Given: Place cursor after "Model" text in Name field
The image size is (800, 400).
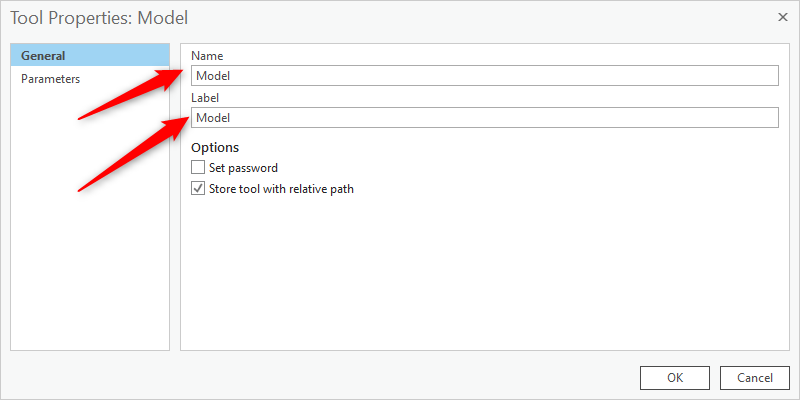Looking at the screenshot, I should tap(232, 76).
